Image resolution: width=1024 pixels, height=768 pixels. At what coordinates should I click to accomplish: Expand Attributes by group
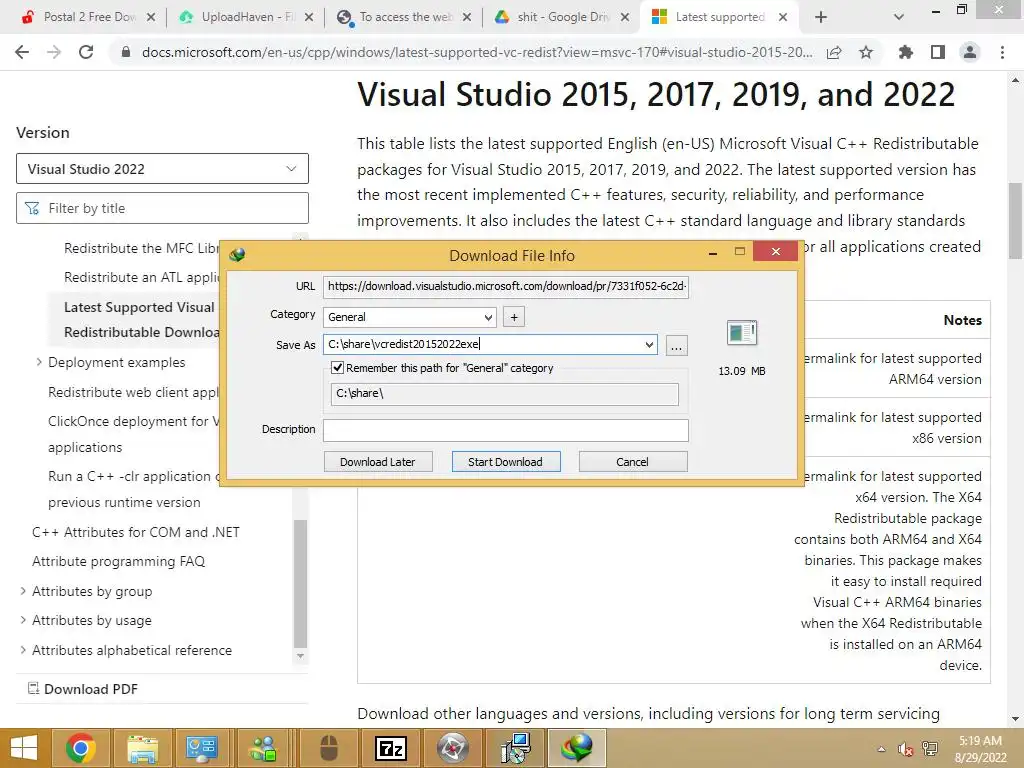click(x=23, y=590)
